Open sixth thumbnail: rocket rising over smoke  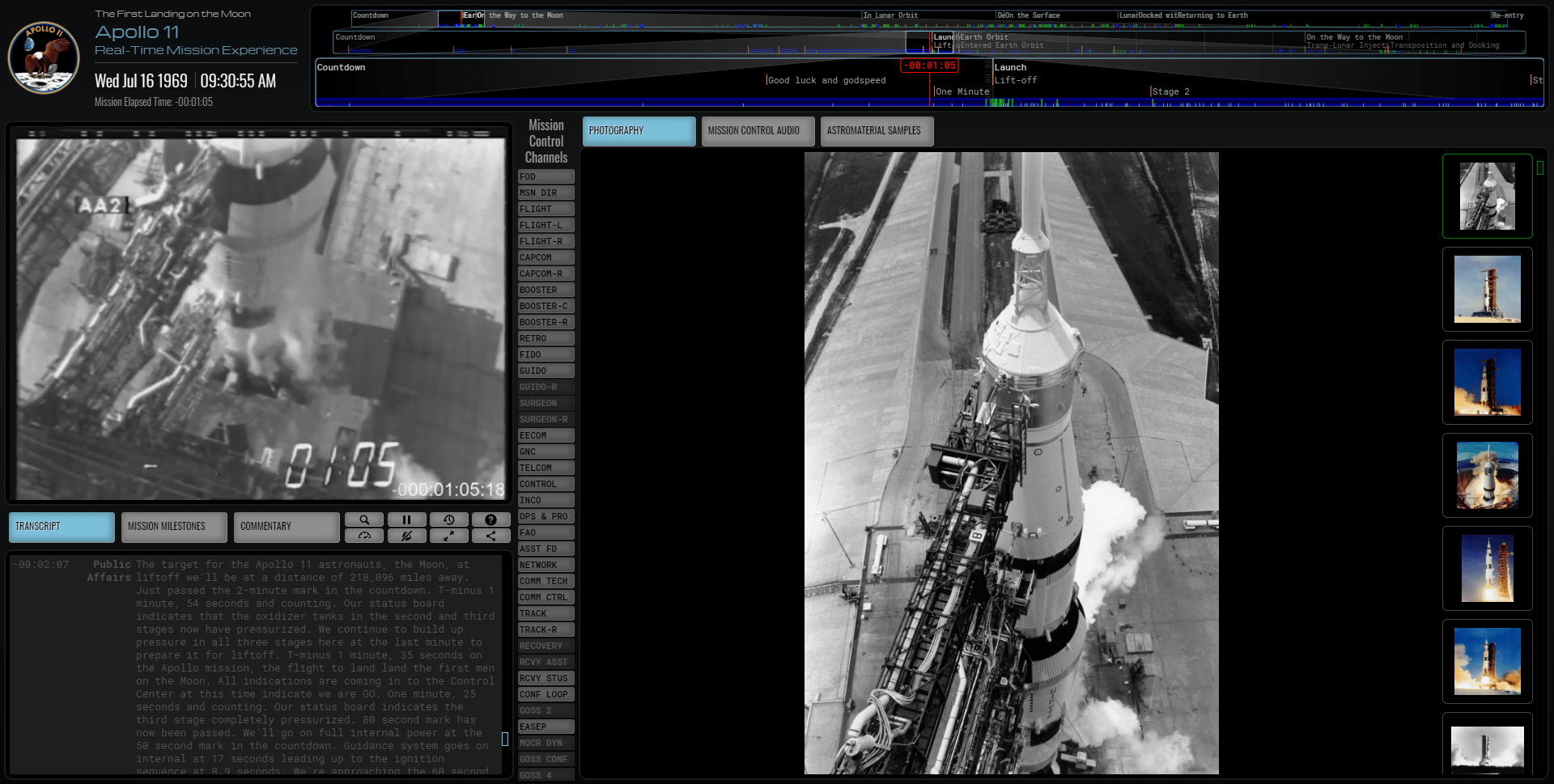[1487, 661]
